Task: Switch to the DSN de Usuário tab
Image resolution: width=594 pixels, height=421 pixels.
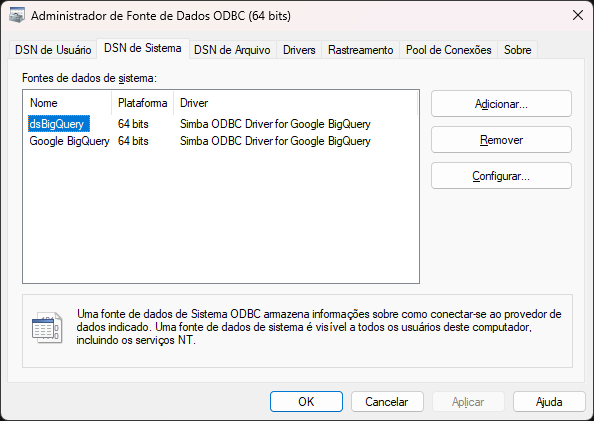Action: 53,50
